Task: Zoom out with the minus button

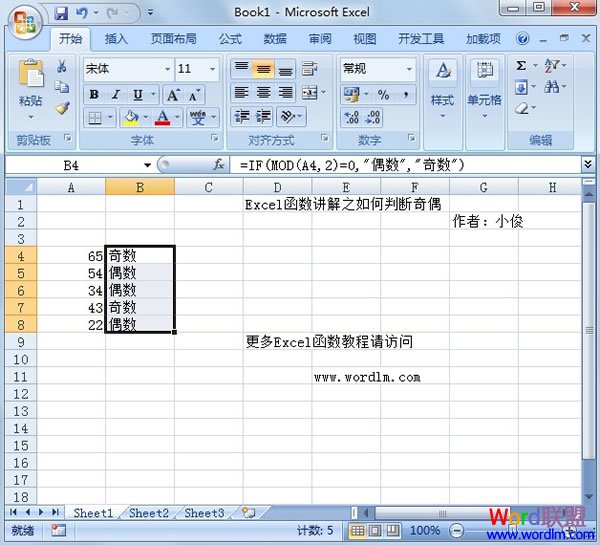Action: (x=456, y=530)
